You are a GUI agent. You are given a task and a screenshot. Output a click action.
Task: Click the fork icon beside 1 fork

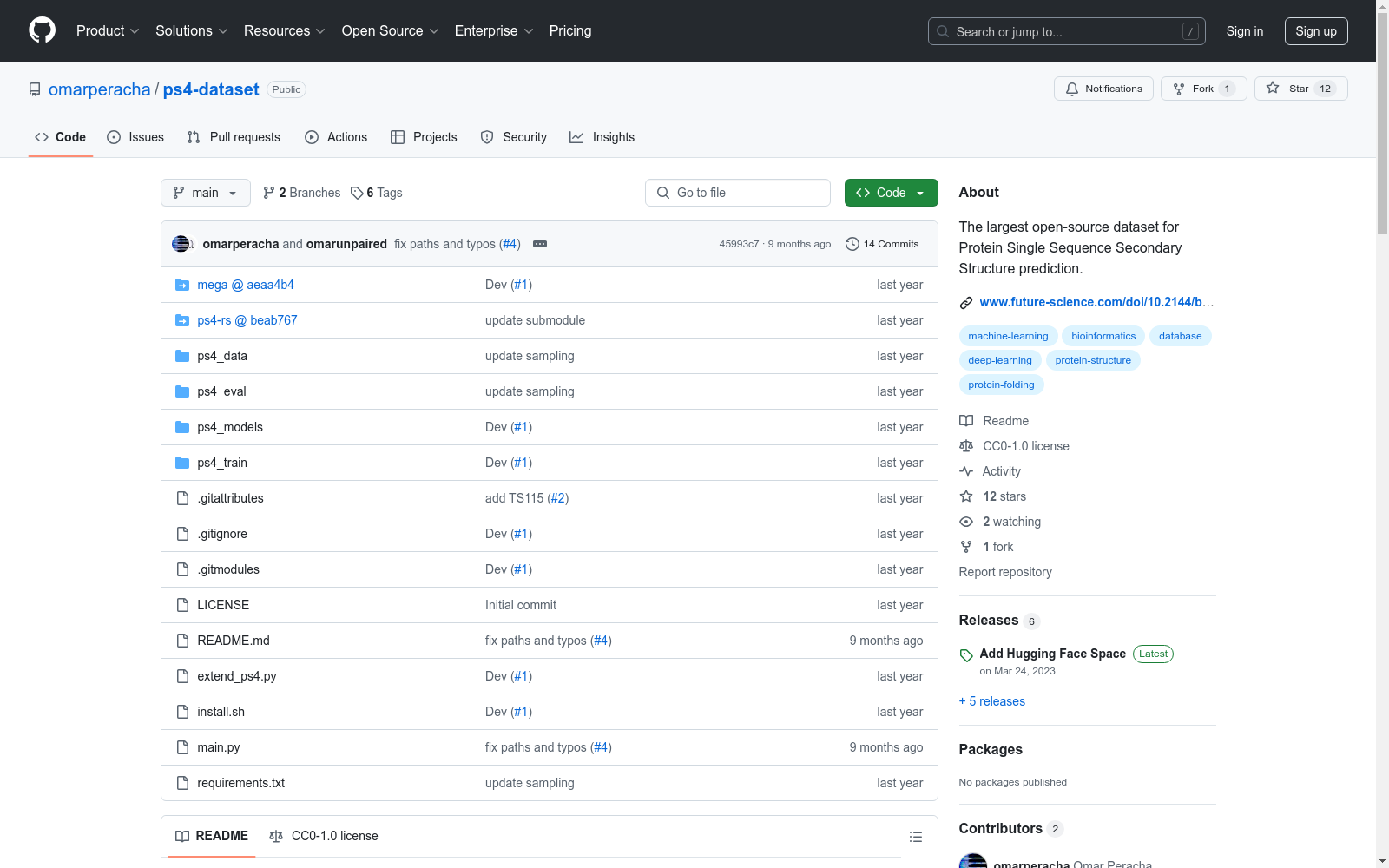click(966, 547)
